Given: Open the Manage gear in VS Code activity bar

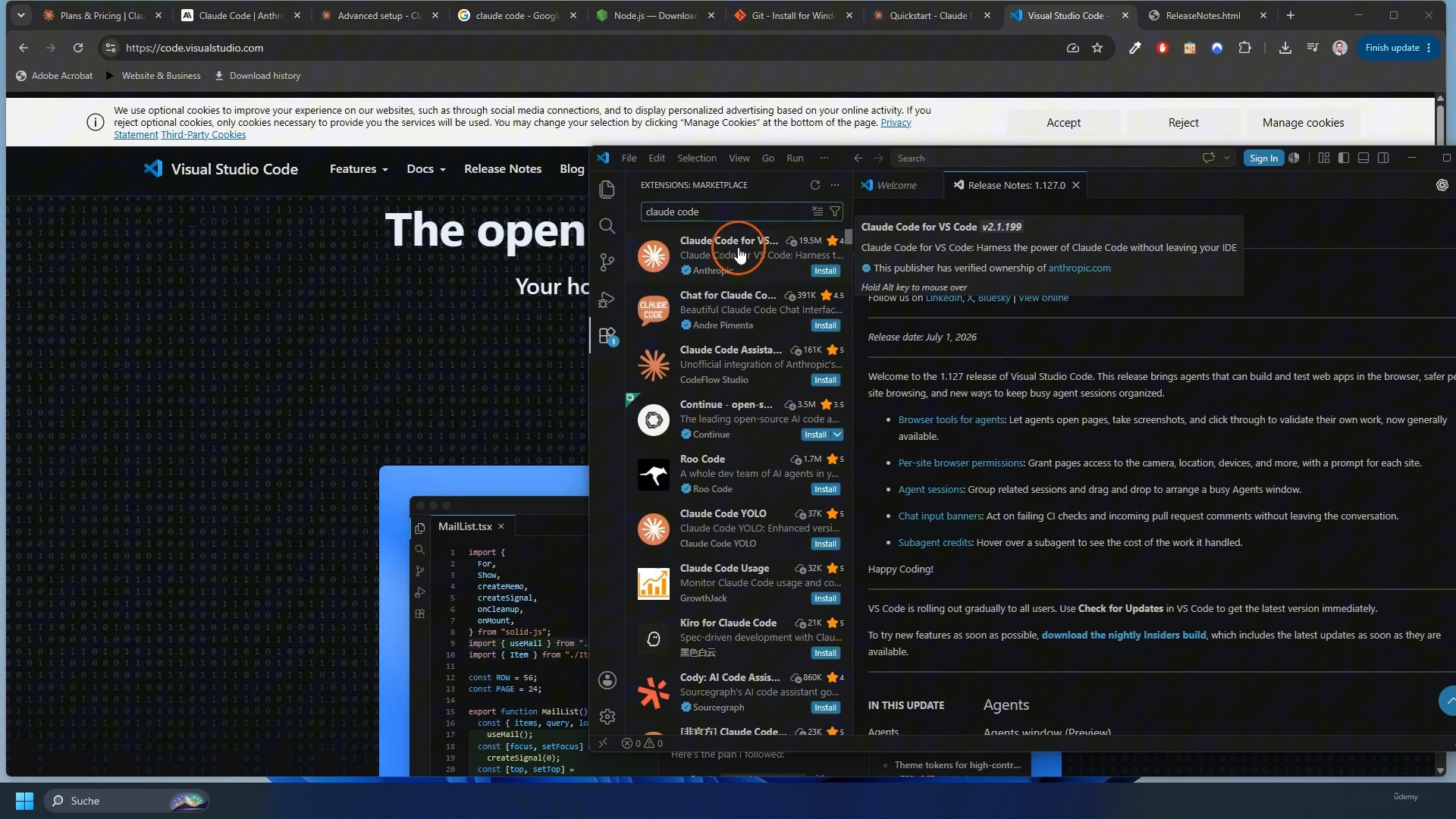Looking at the screenshot, I should tap(607, 717).
